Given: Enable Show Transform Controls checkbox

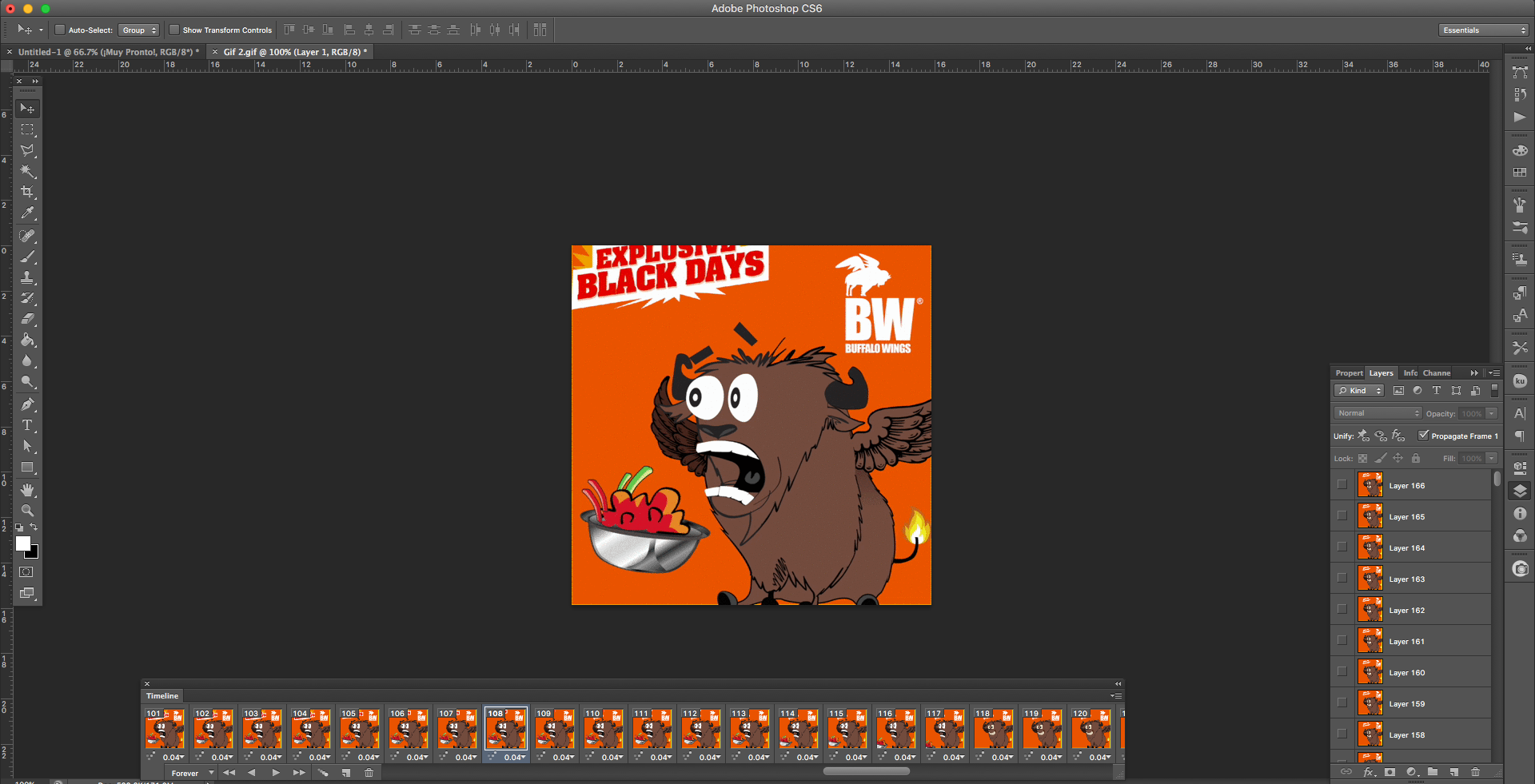Looking at the screenshot, I should 174,30.
